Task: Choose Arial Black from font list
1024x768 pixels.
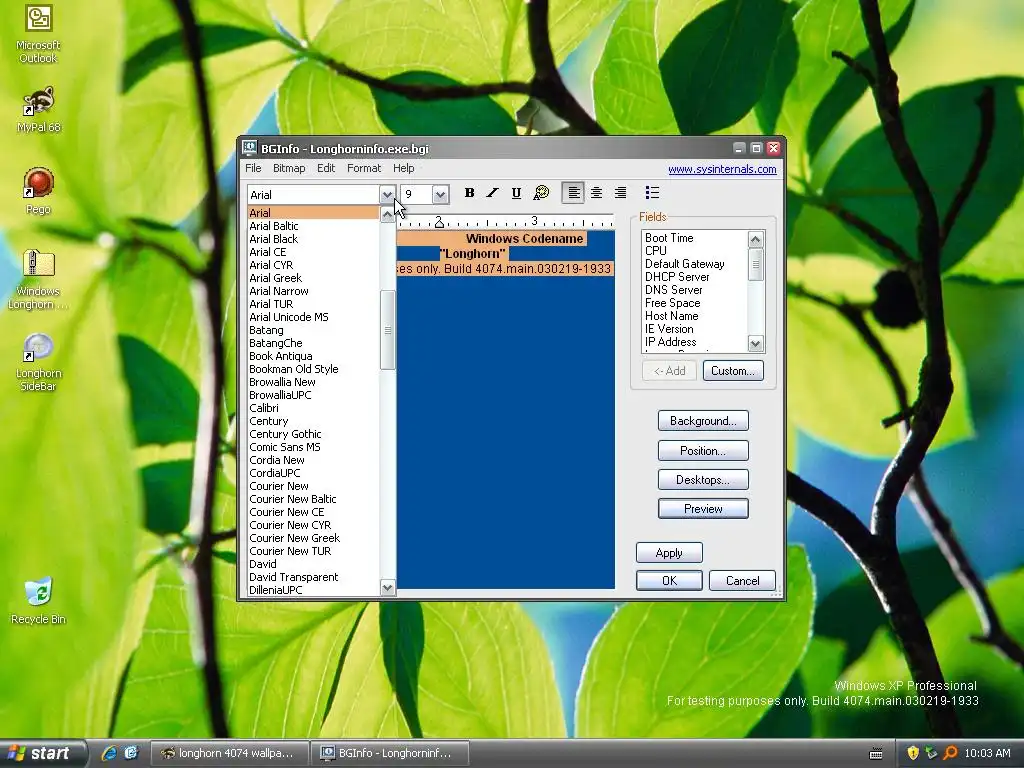Action: (x=313, y=239)
